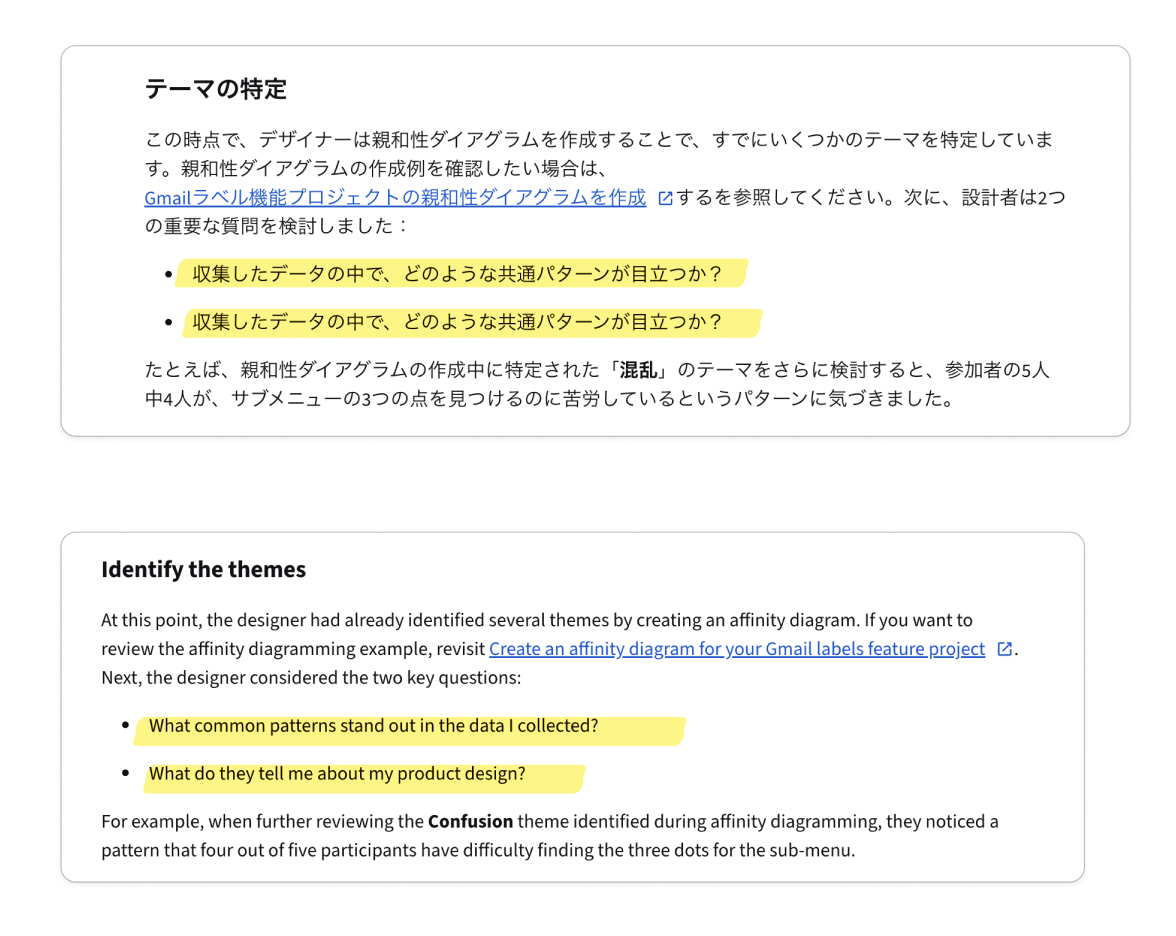
Task: Click the テーマの特定 heading
Action: pos(215,90)
